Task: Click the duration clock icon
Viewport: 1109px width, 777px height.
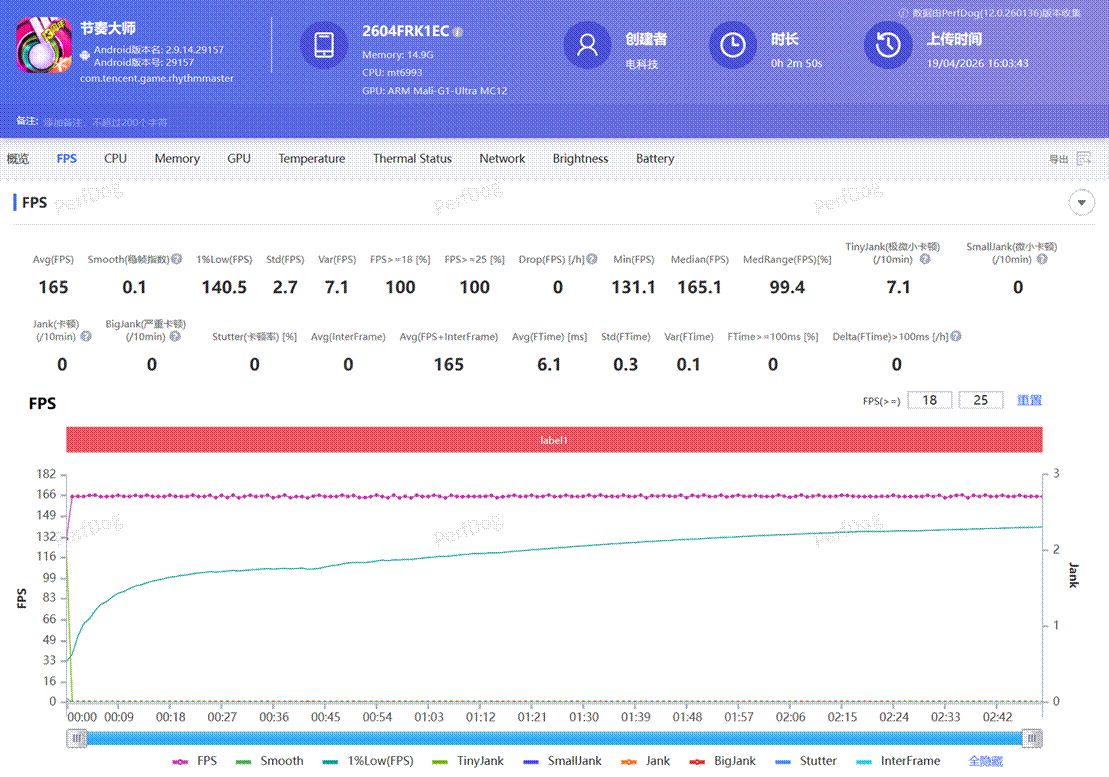Action: (733, 46)
